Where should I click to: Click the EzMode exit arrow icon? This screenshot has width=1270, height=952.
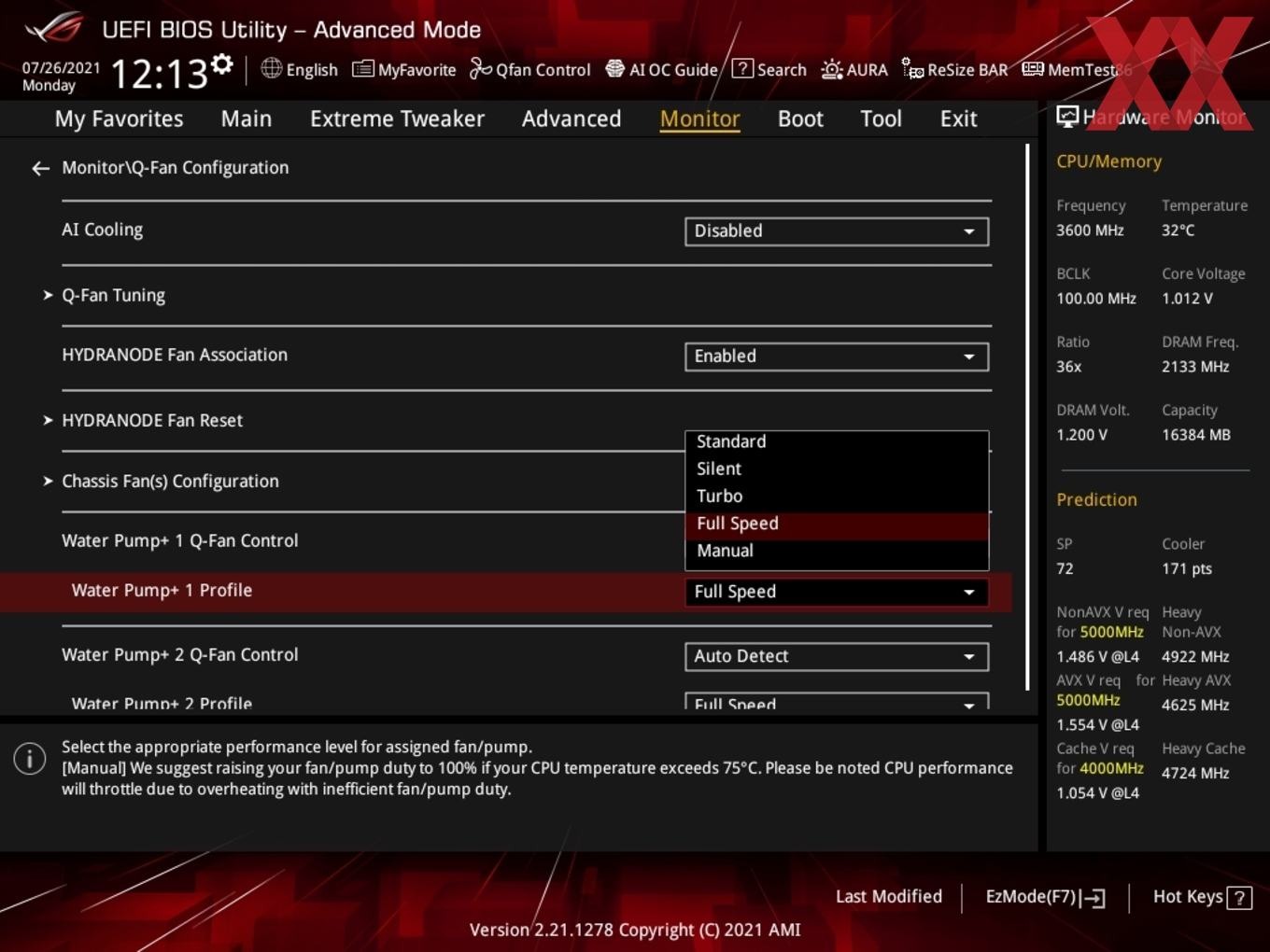click(x=1094, y=898)
